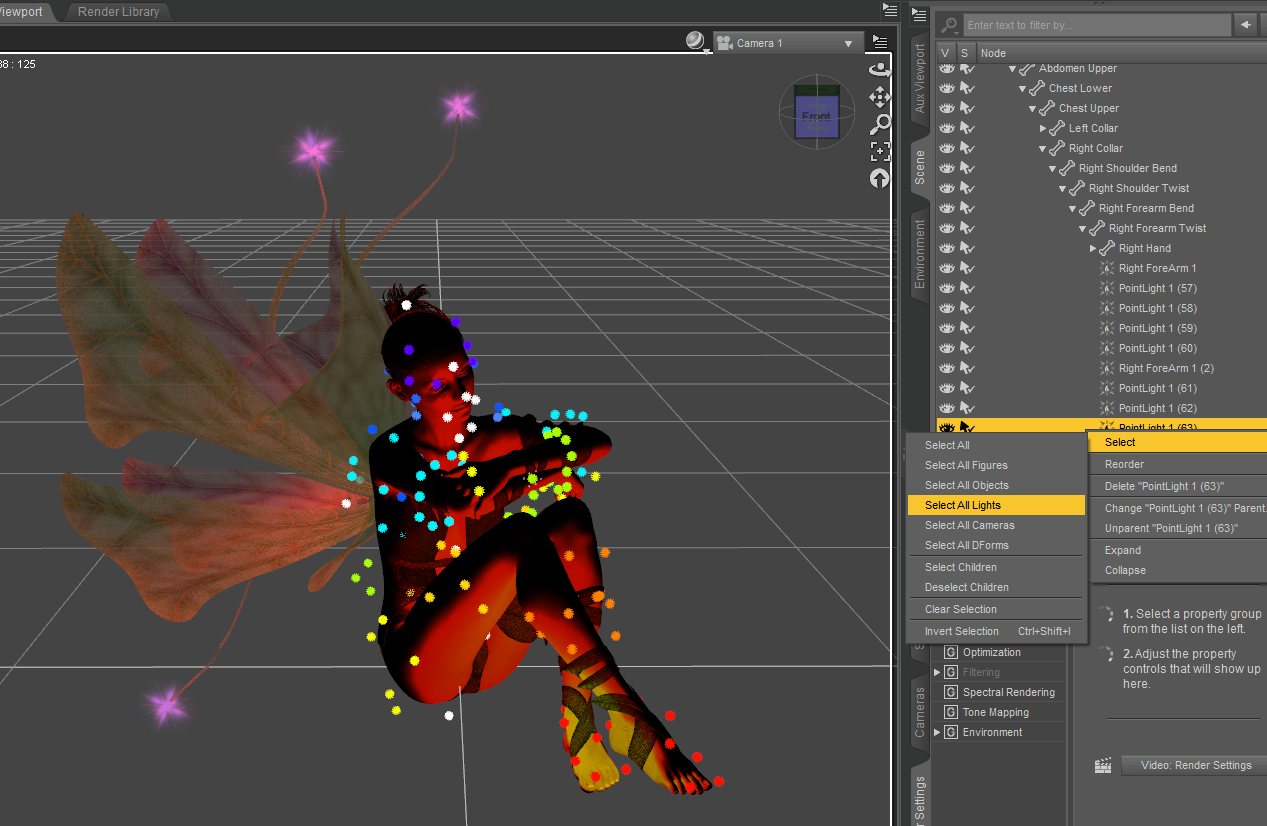Choose Clear Selection menu entry
Viewport: 1267px width, 826px height.
tap(996, 609)
